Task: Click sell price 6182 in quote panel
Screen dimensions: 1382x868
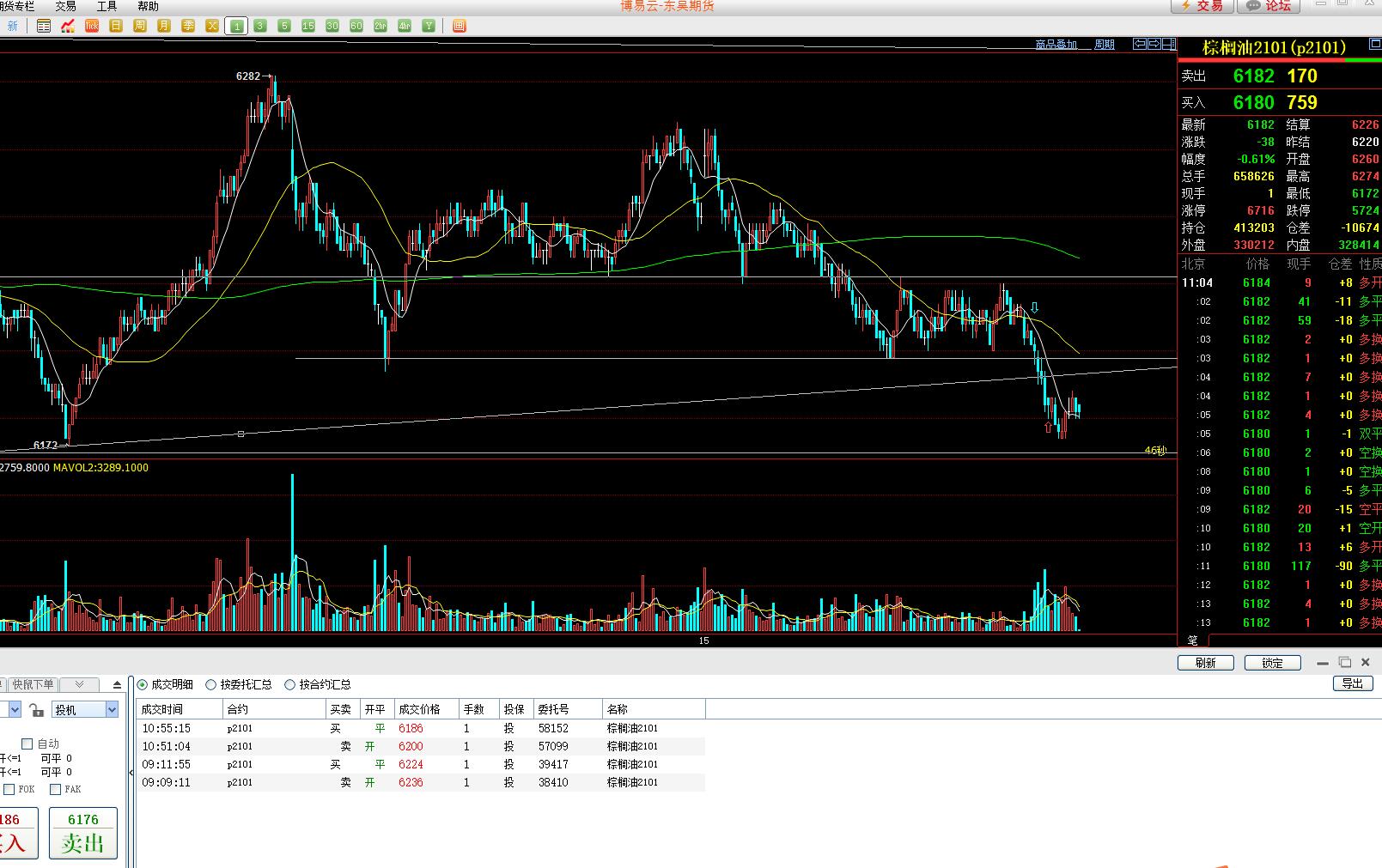Action: [1254, 76]
